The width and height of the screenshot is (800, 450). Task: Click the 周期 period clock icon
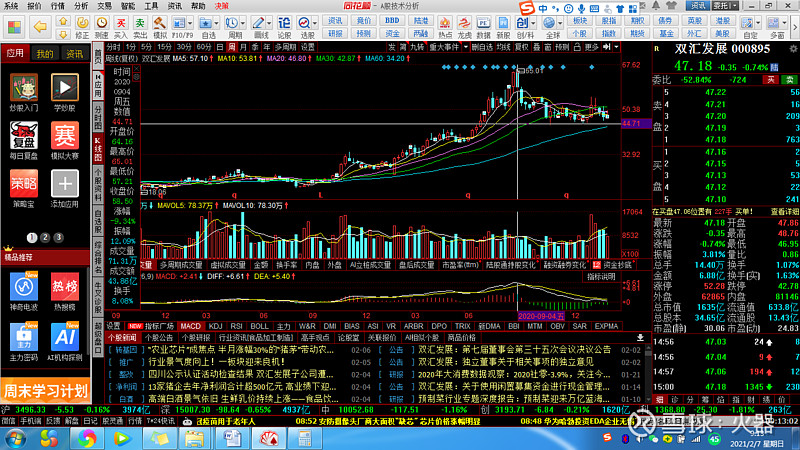click(232, 27)
